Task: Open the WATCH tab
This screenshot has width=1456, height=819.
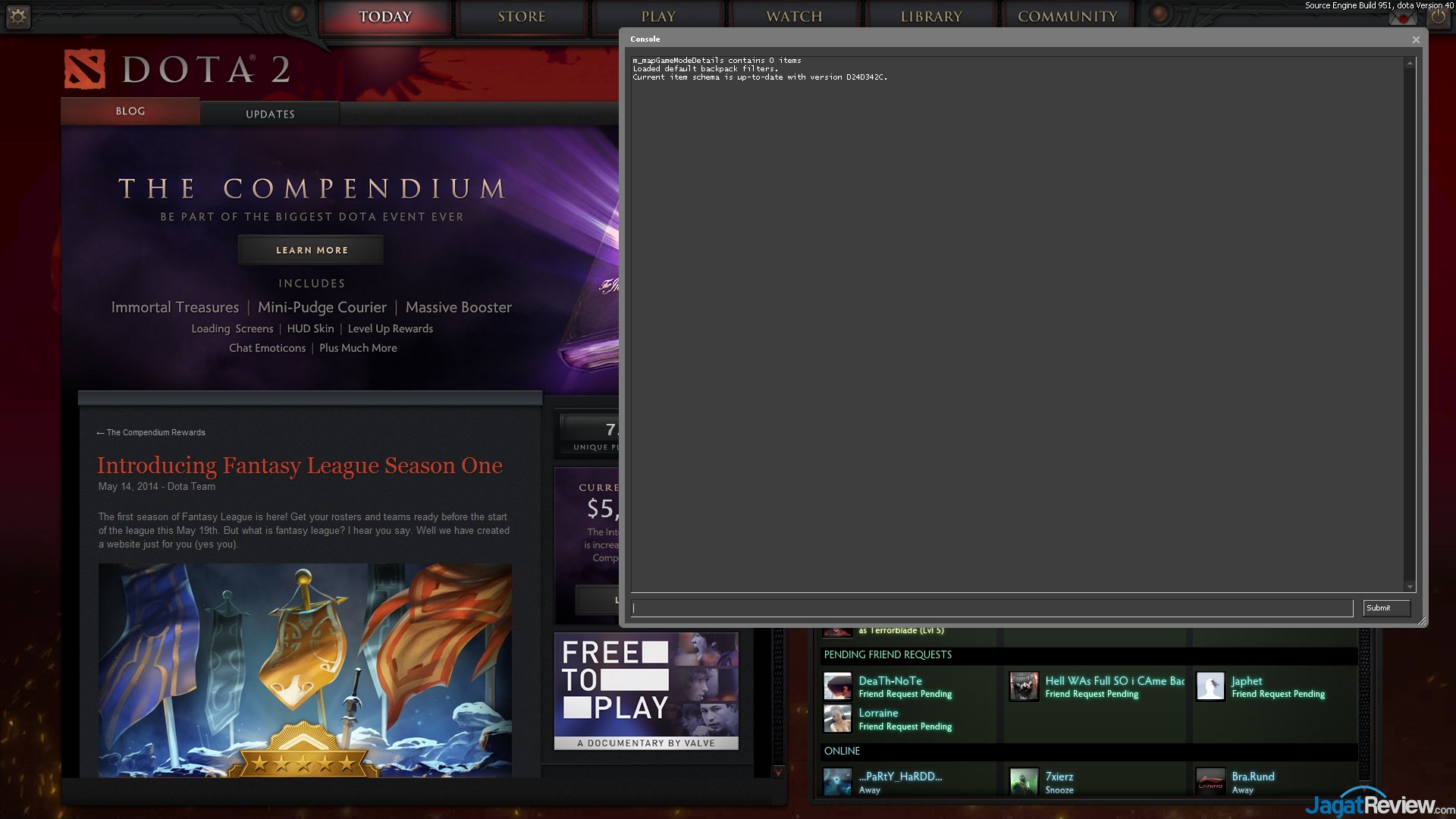Action: [x=794, y=17]
